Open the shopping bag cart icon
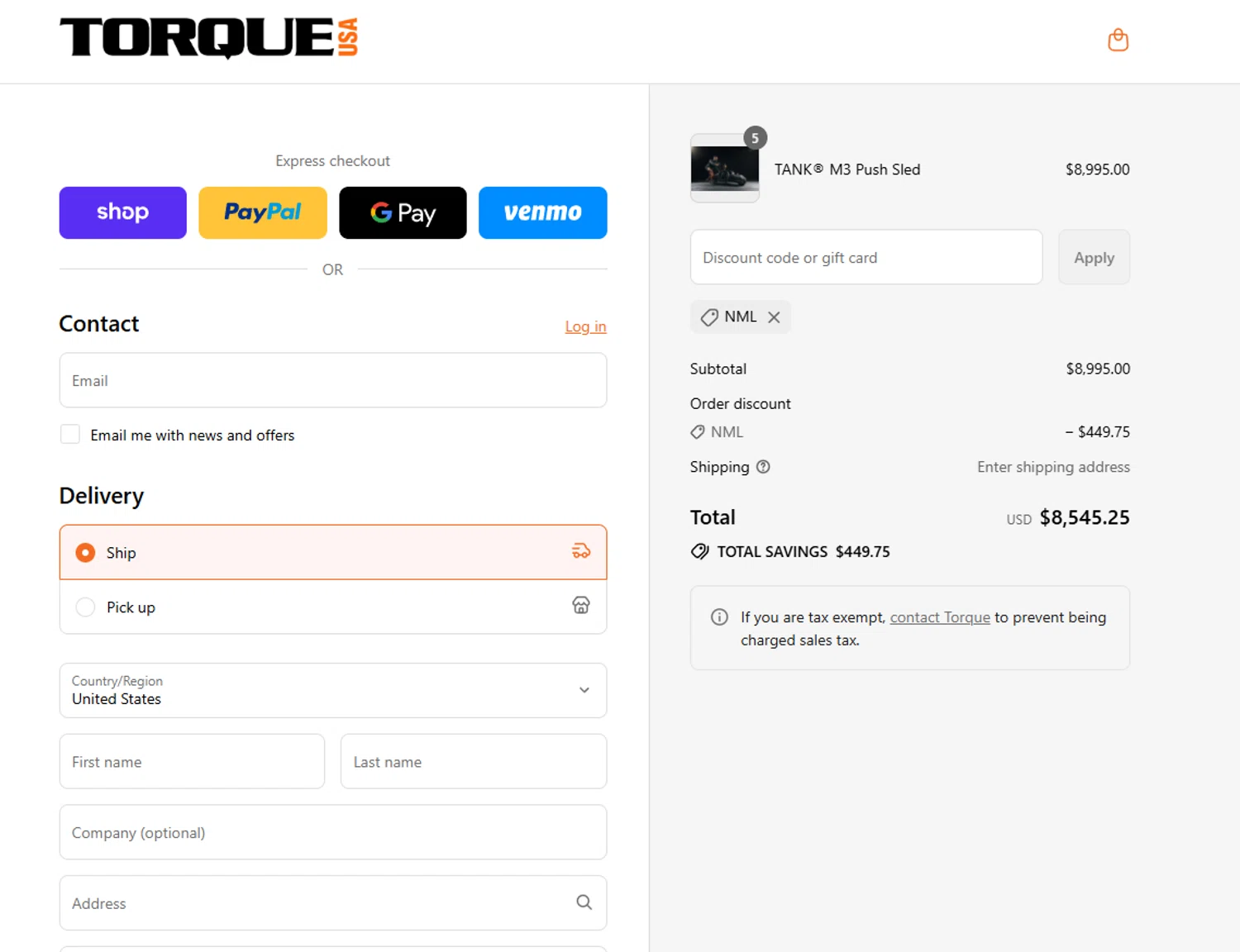This screenshot has width=1240, height=952. coord(1118,40)
